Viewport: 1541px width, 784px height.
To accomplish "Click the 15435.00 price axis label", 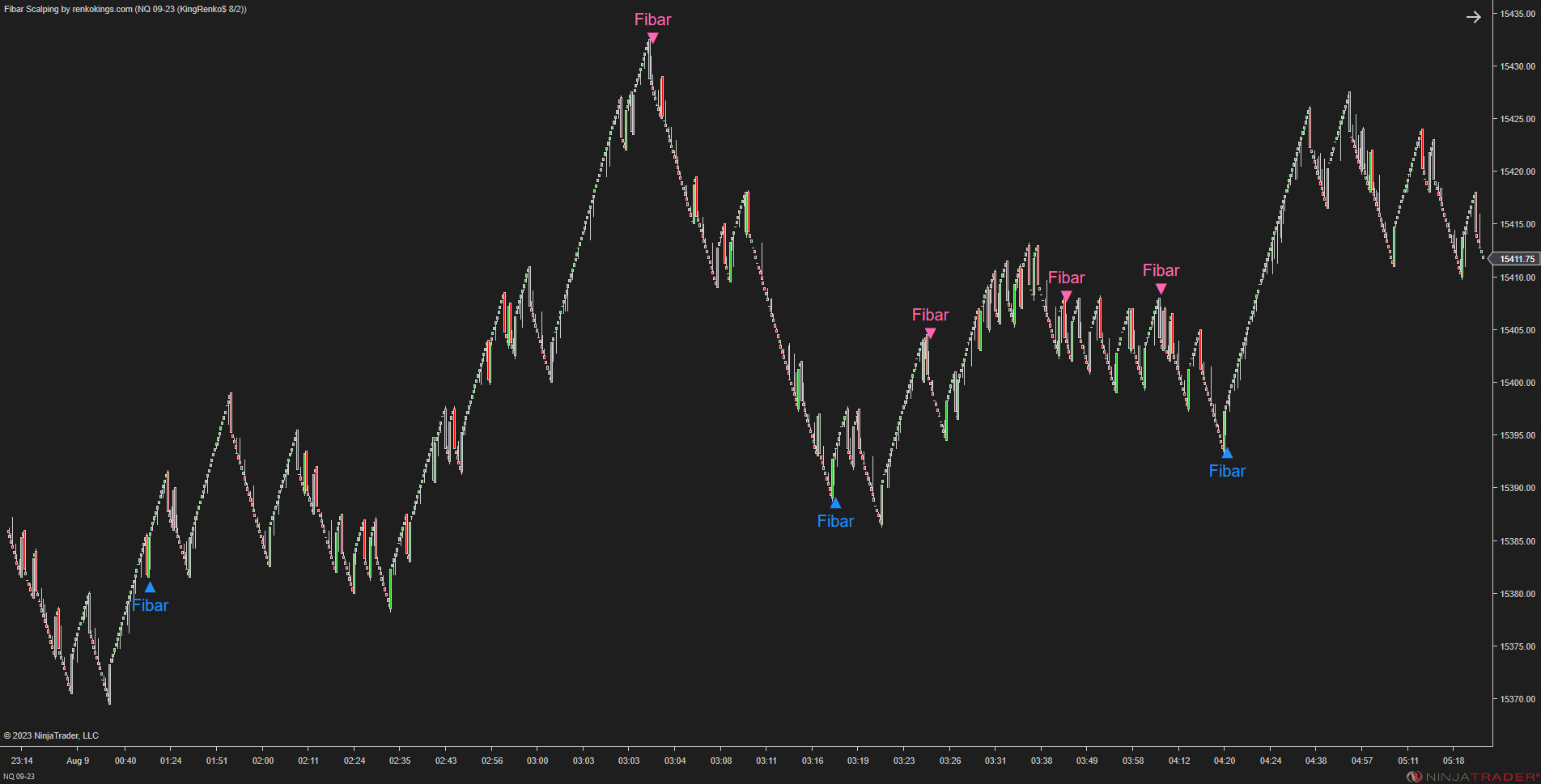I will click(1518, 13).
